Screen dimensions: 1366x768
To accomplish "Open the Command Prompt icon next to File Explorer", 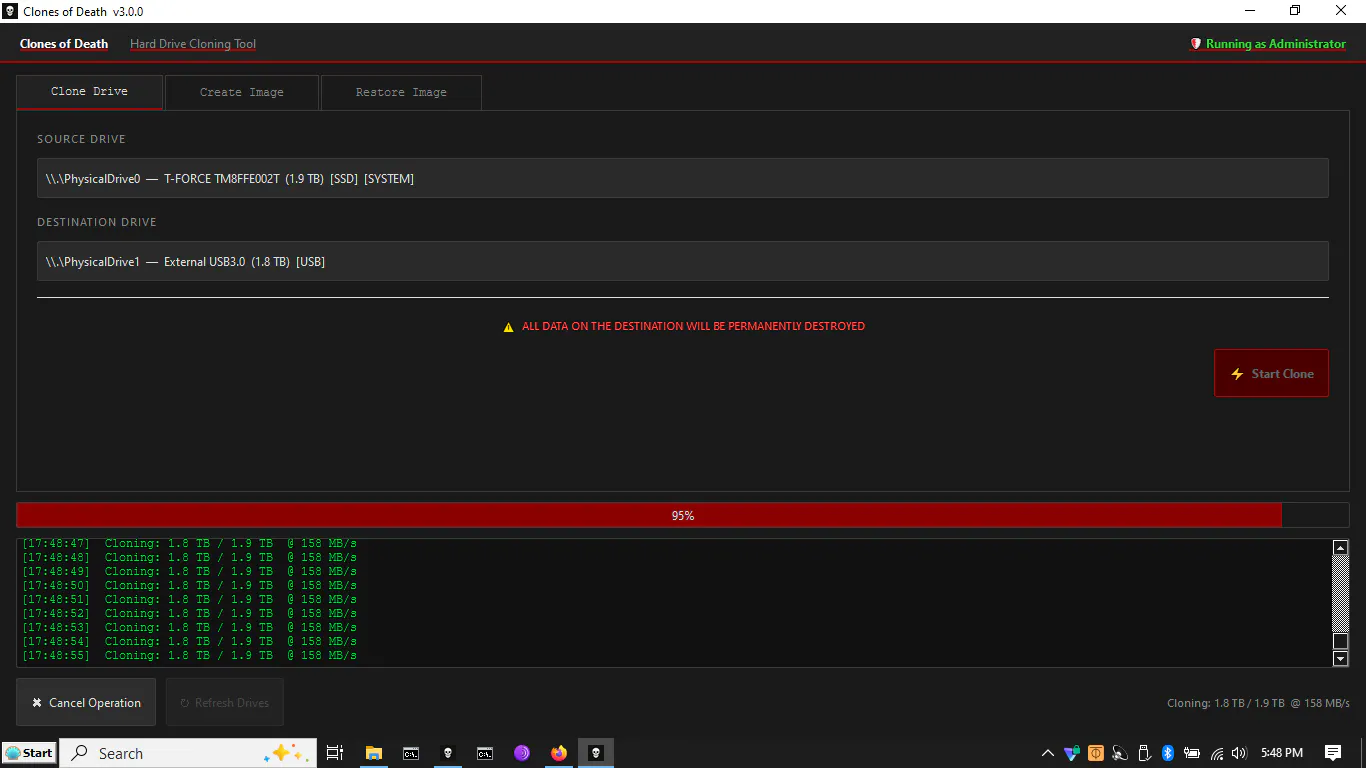I will point(411,753).
